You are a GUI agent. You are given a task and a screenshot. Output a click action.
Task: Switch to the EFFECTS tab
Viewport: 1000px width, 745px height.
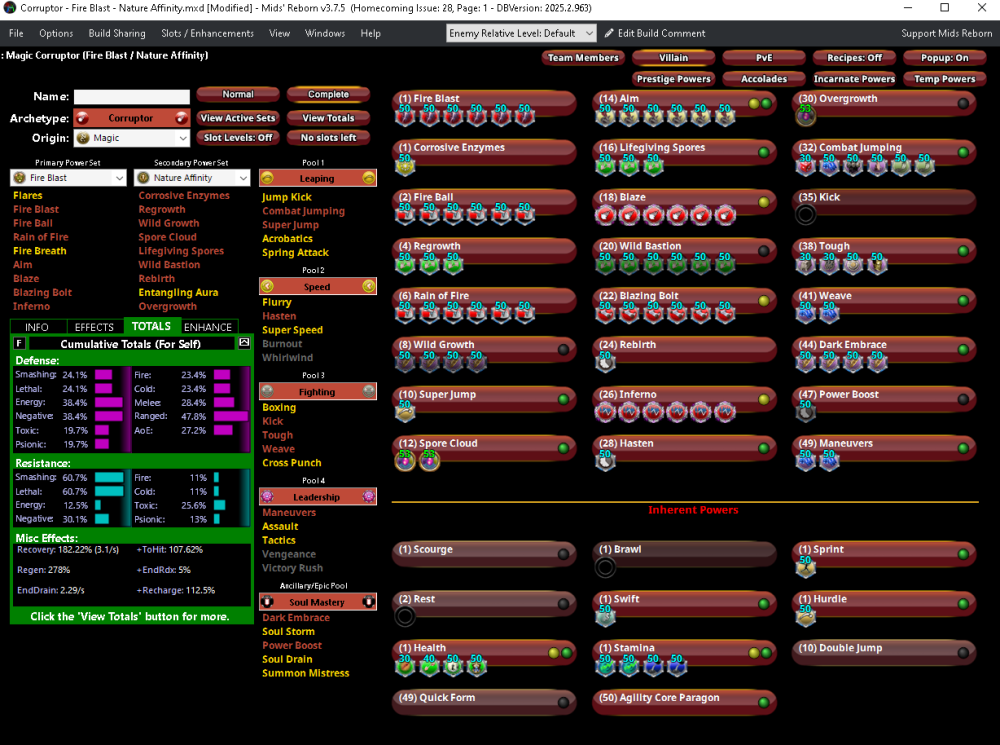pos(94,327)
